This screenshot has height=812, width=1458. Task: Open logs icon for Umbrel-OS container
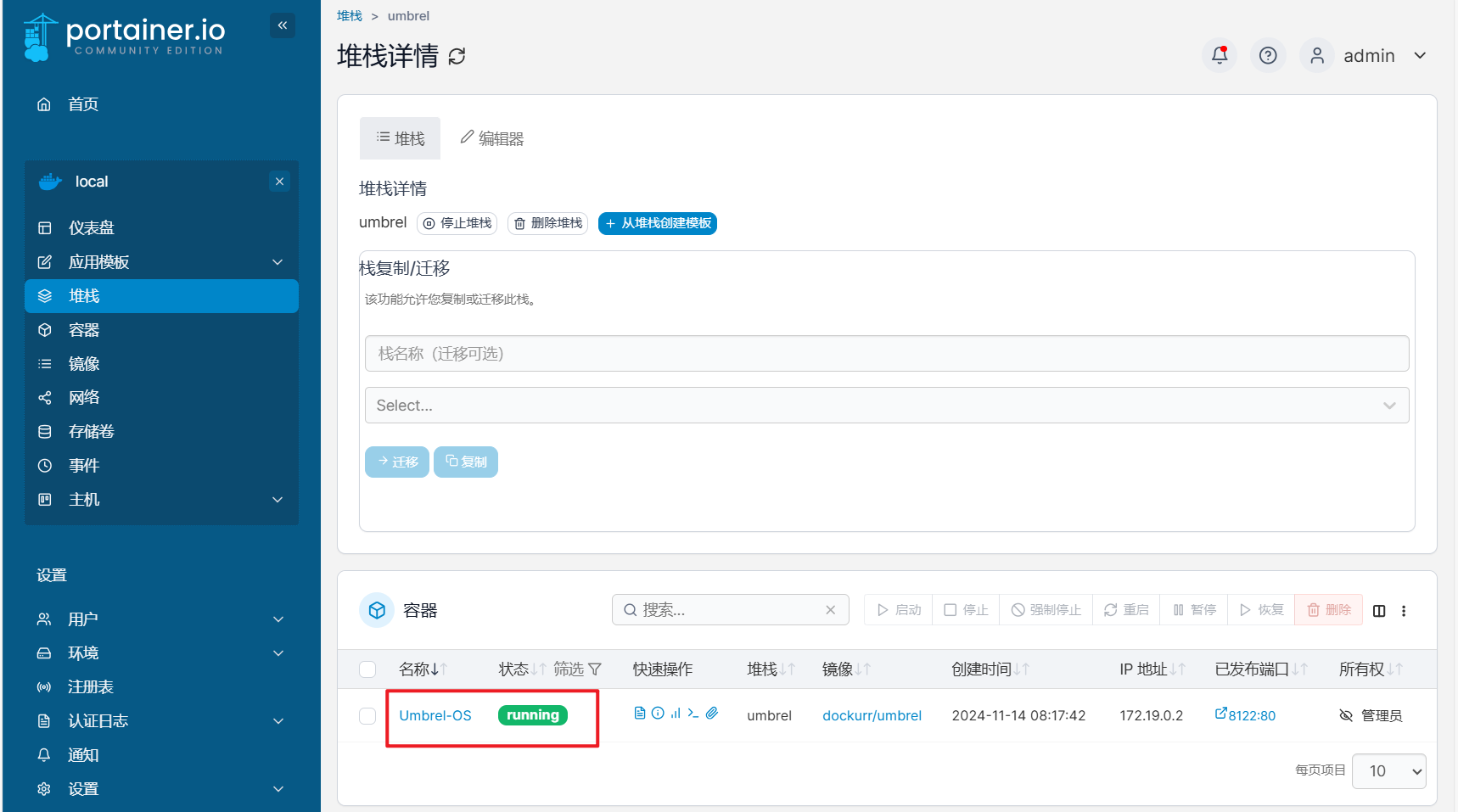[x=640, y=713]
